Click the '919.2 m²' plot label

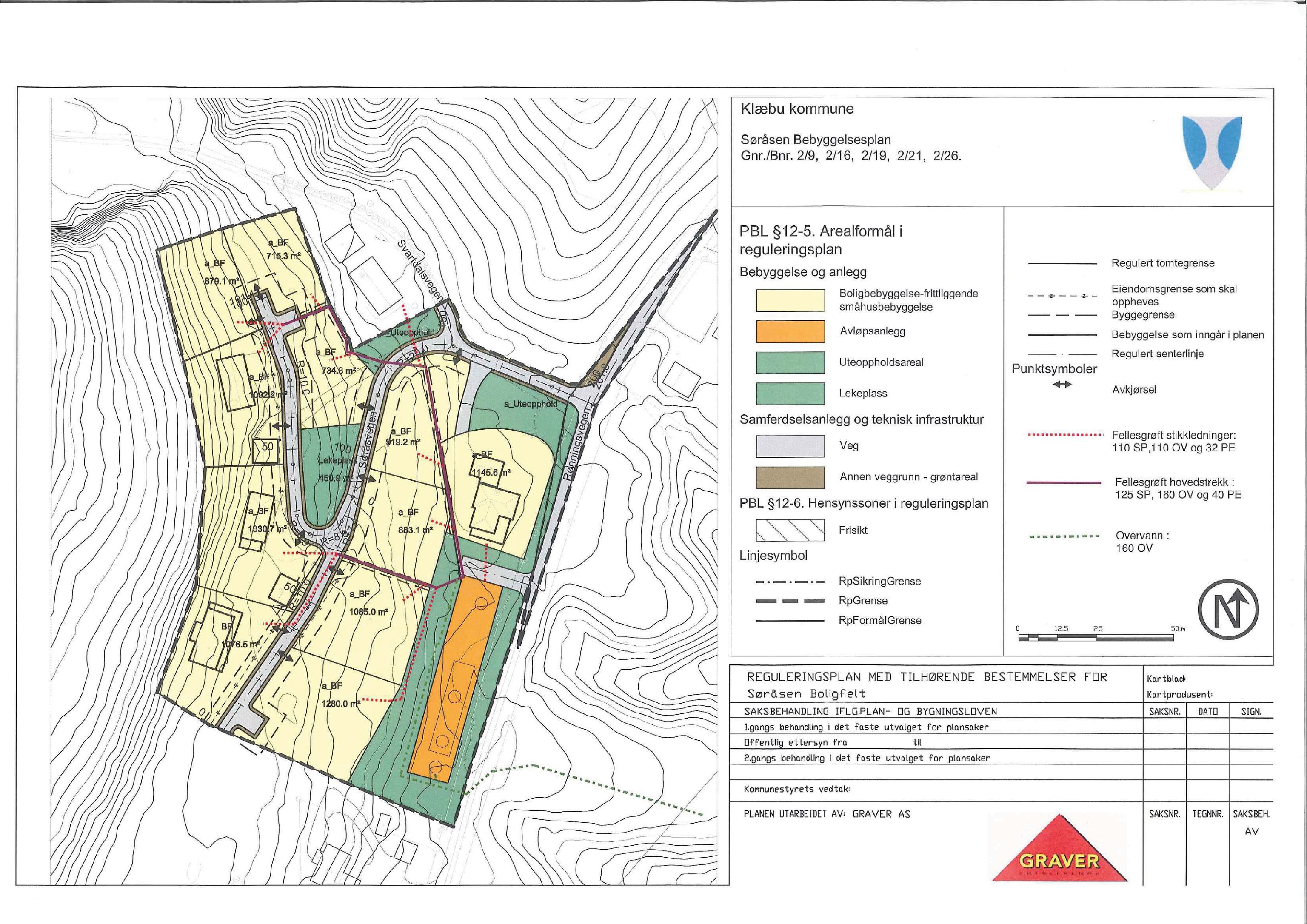point(402,442)
